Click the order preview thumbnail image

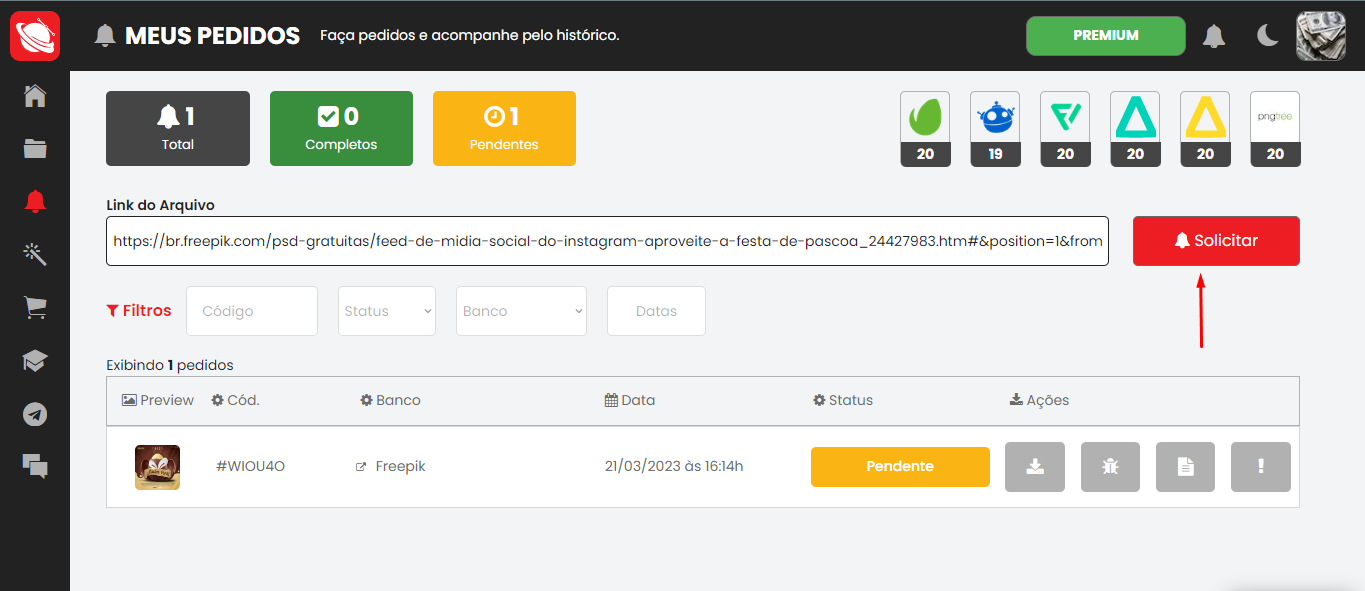point(157,467)
